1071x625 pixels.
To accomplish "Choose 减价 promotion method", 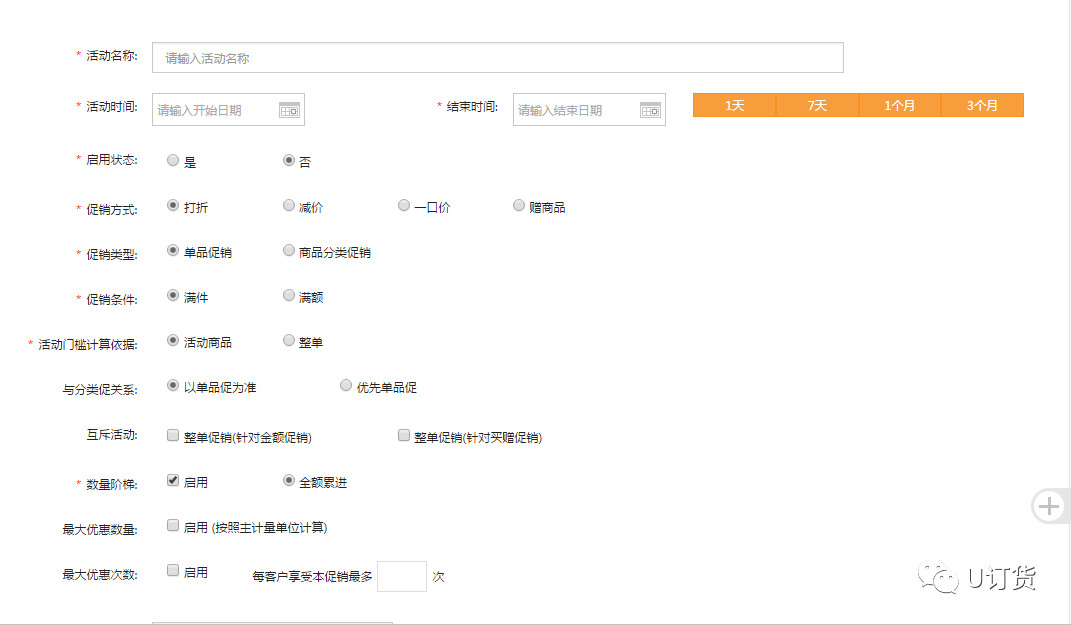I will click(289, 205).
